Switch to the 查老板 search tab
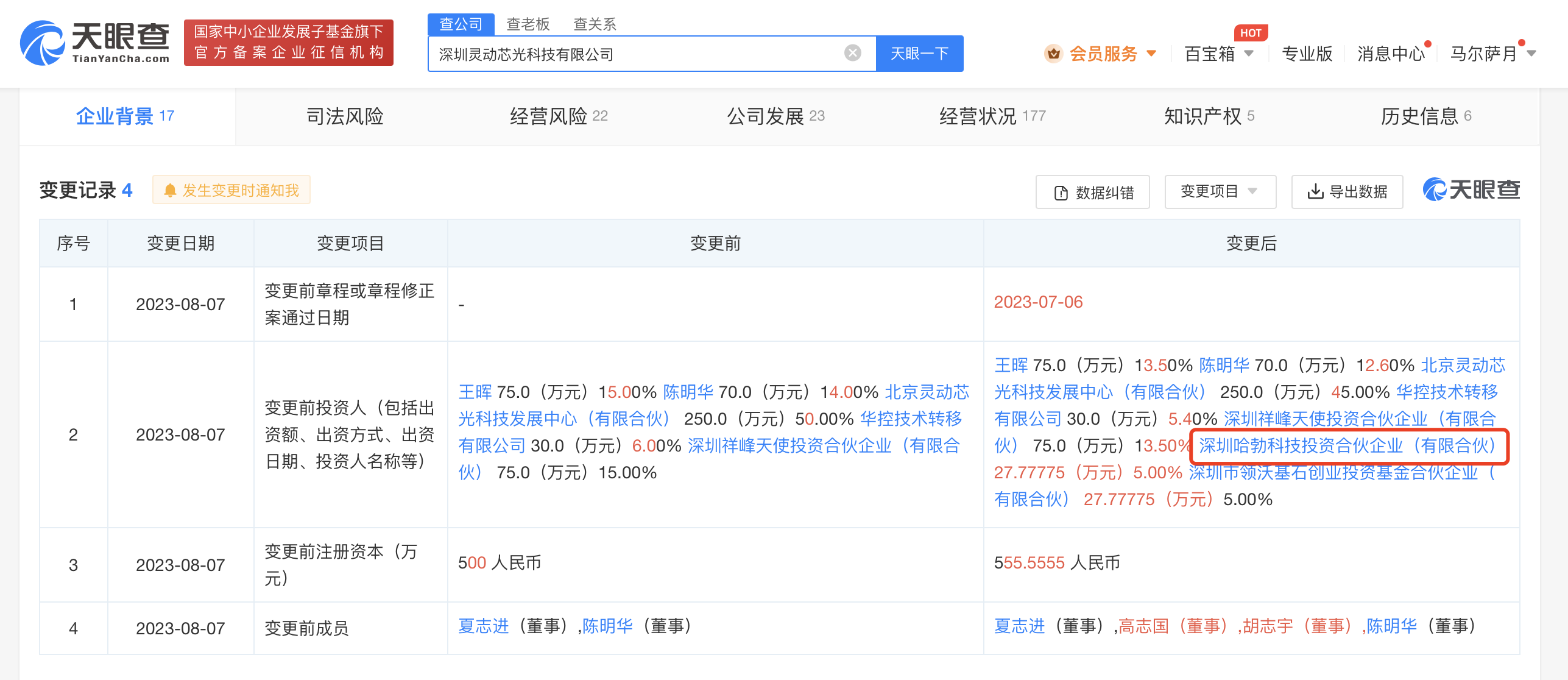 click(x=528, y=24)
